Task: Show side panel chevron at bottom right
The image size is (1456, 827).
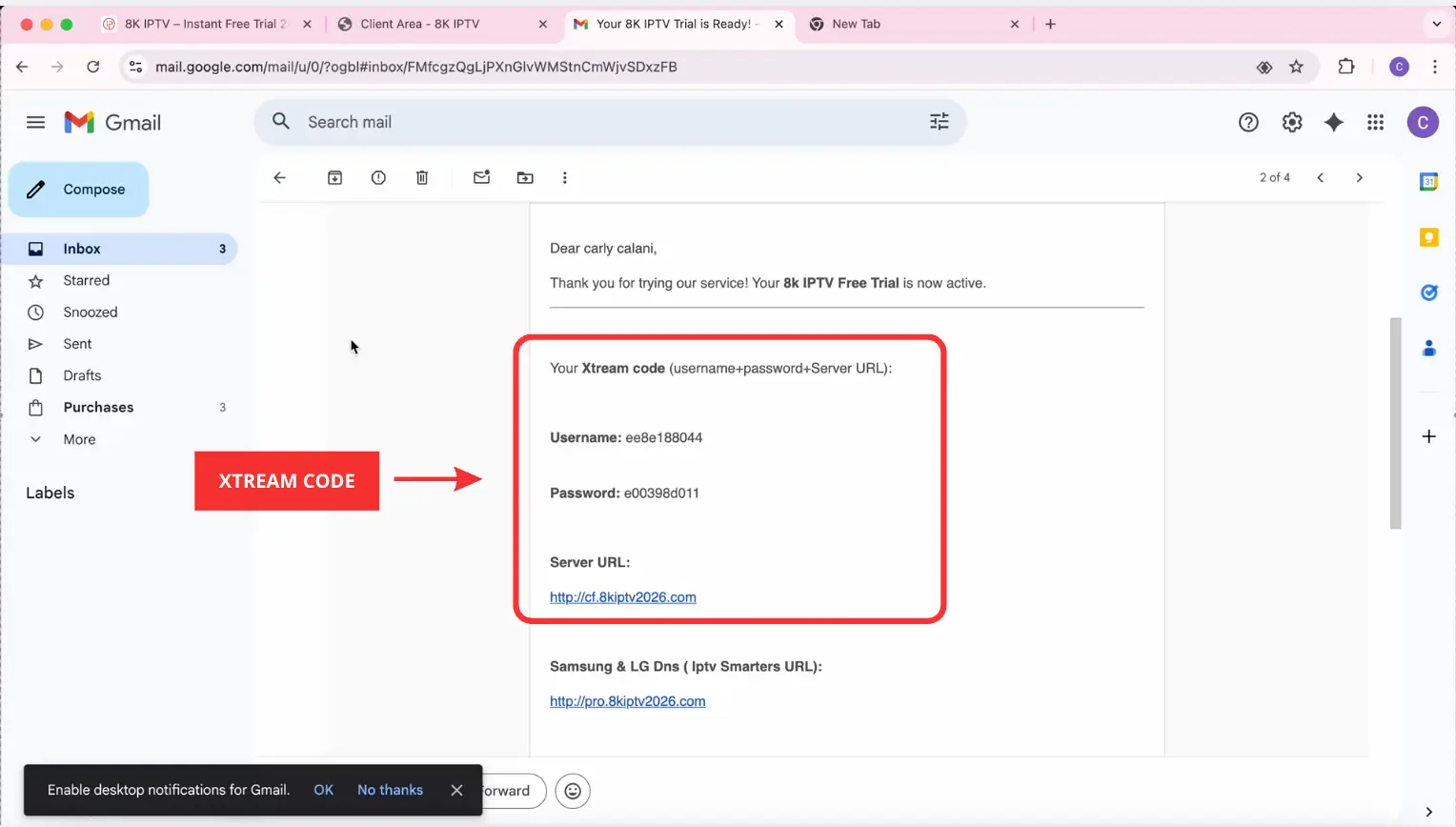Action: pyautogui.click(x=1428, y=812)
